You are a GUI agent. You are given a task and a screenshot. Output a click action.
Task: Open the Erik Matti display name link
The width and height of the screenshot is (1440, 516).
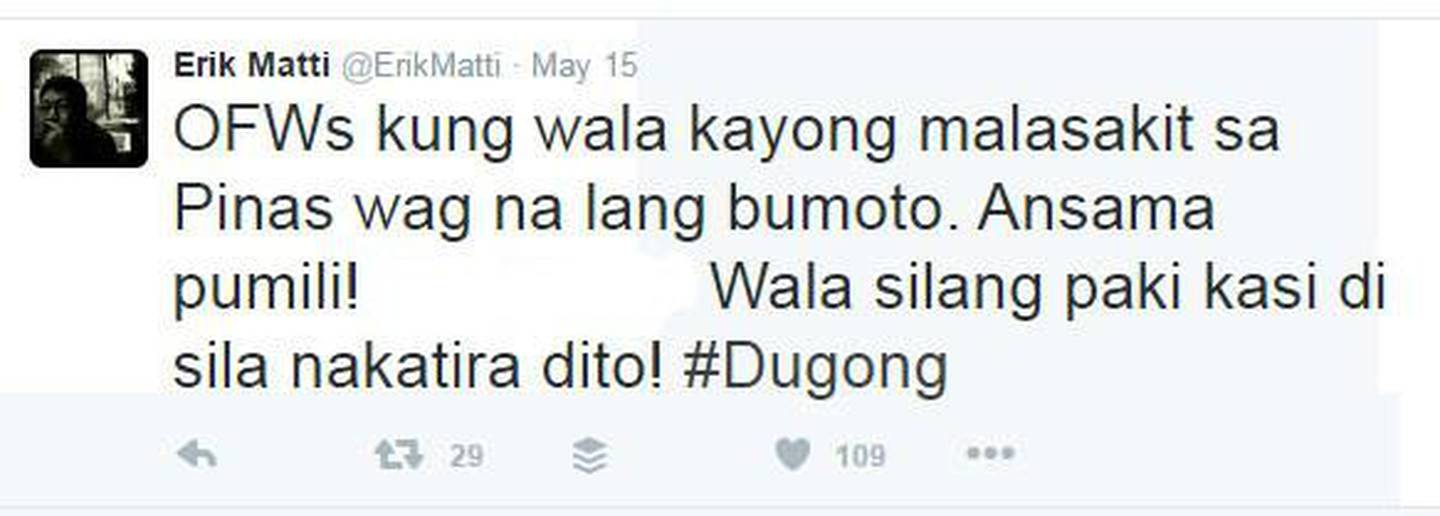click(251, 65)
